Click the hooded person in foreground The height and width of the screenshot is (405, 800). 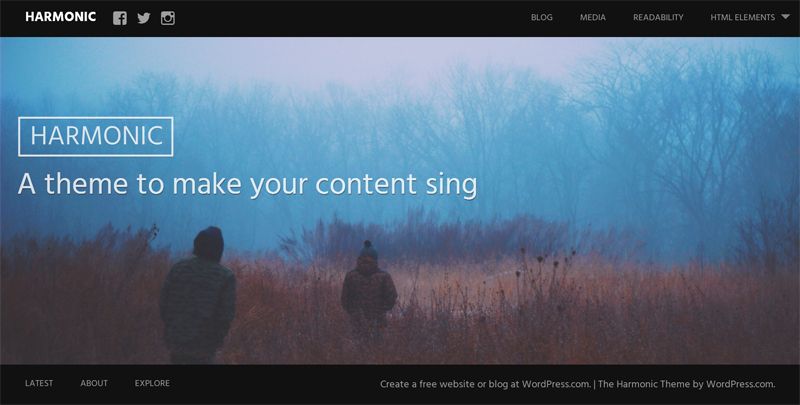pos(198,296)
